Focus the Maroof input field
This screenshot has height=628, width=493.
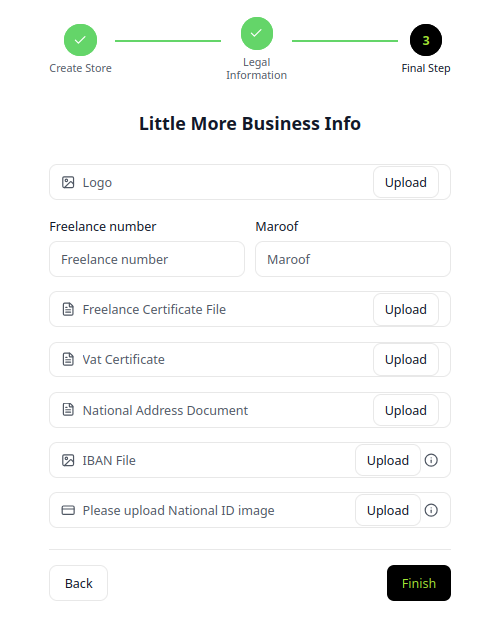click(x=353, y=259)
